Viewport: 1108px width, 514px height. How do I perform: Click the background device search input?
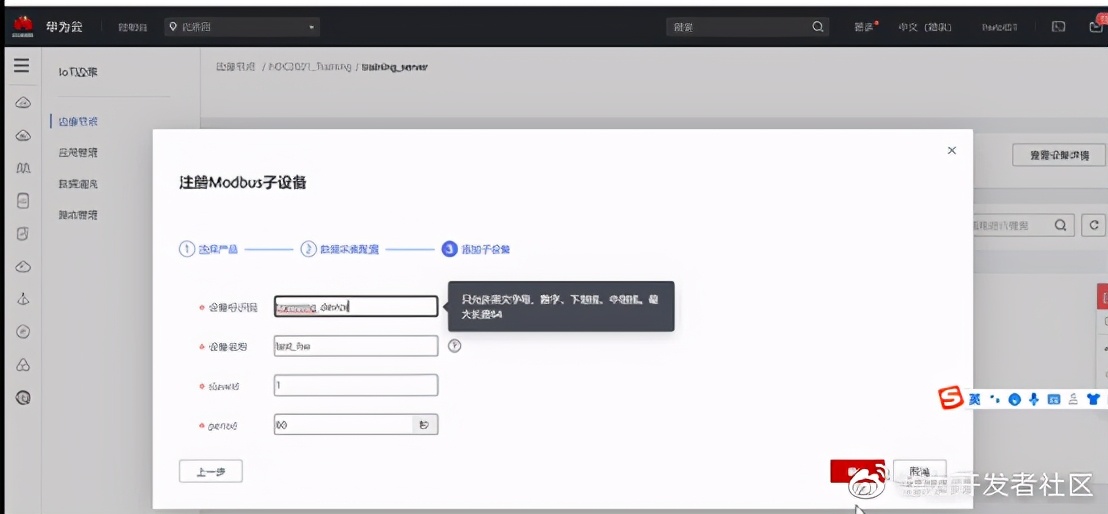coord(1023,225)
